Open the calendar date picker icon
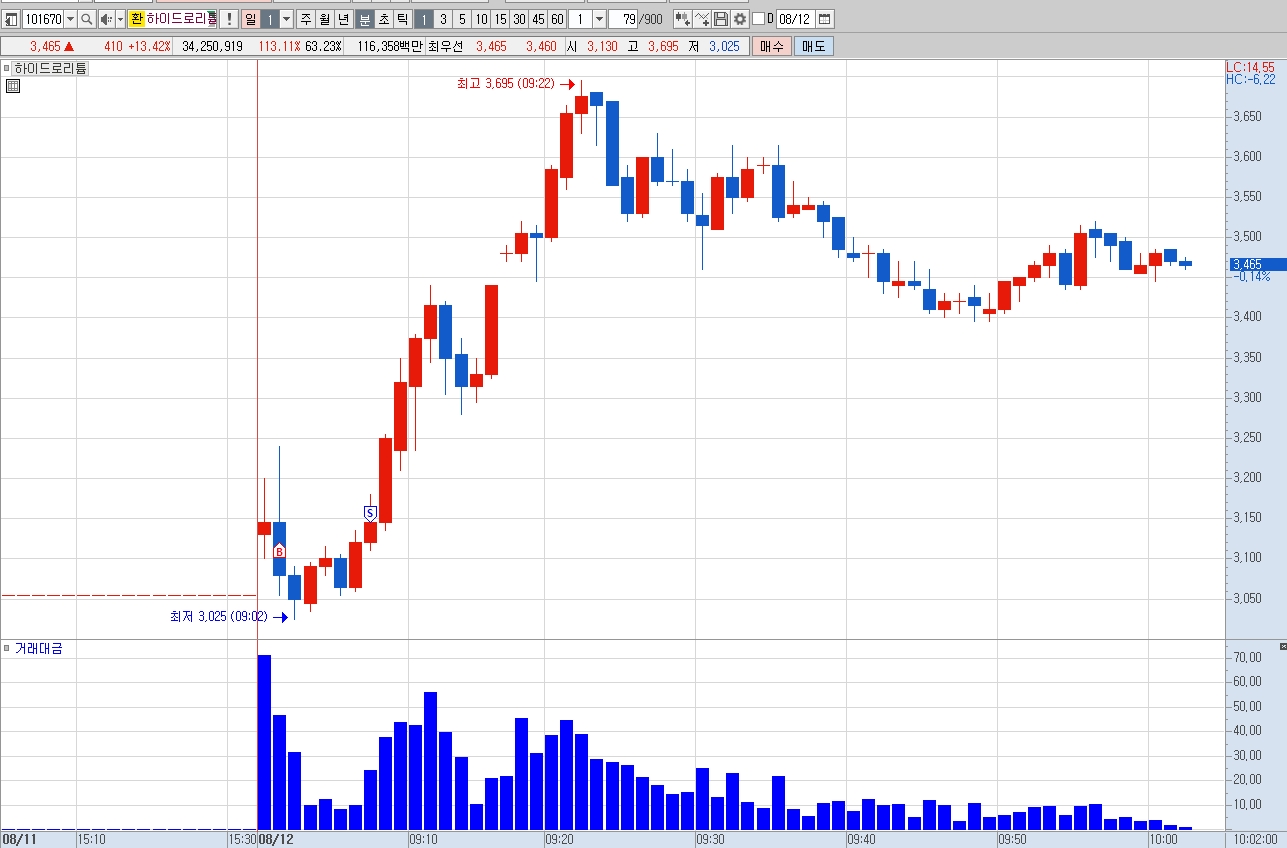 (824, 19)
